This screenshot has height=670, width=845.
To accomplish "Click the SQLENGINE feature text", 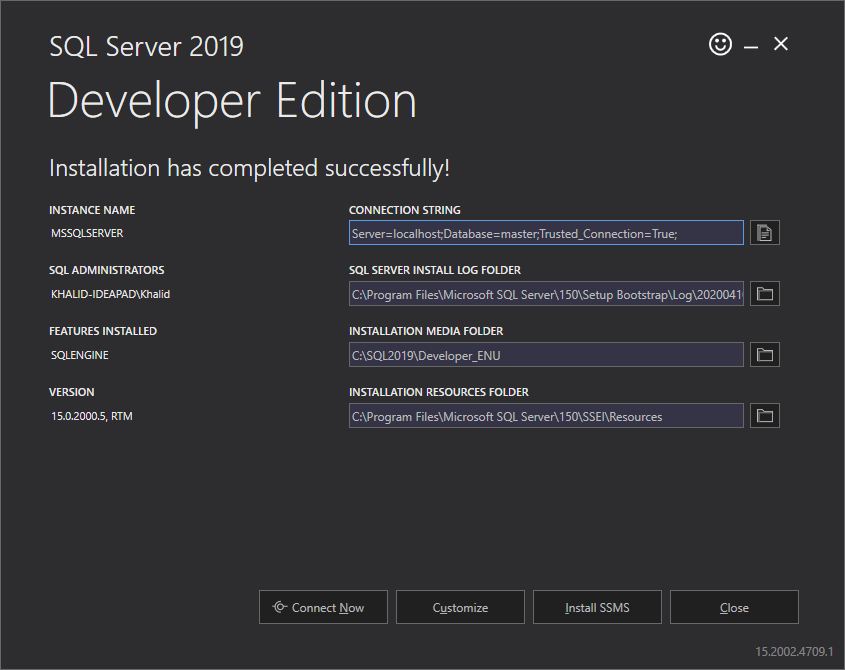I will tap(80, 355).
